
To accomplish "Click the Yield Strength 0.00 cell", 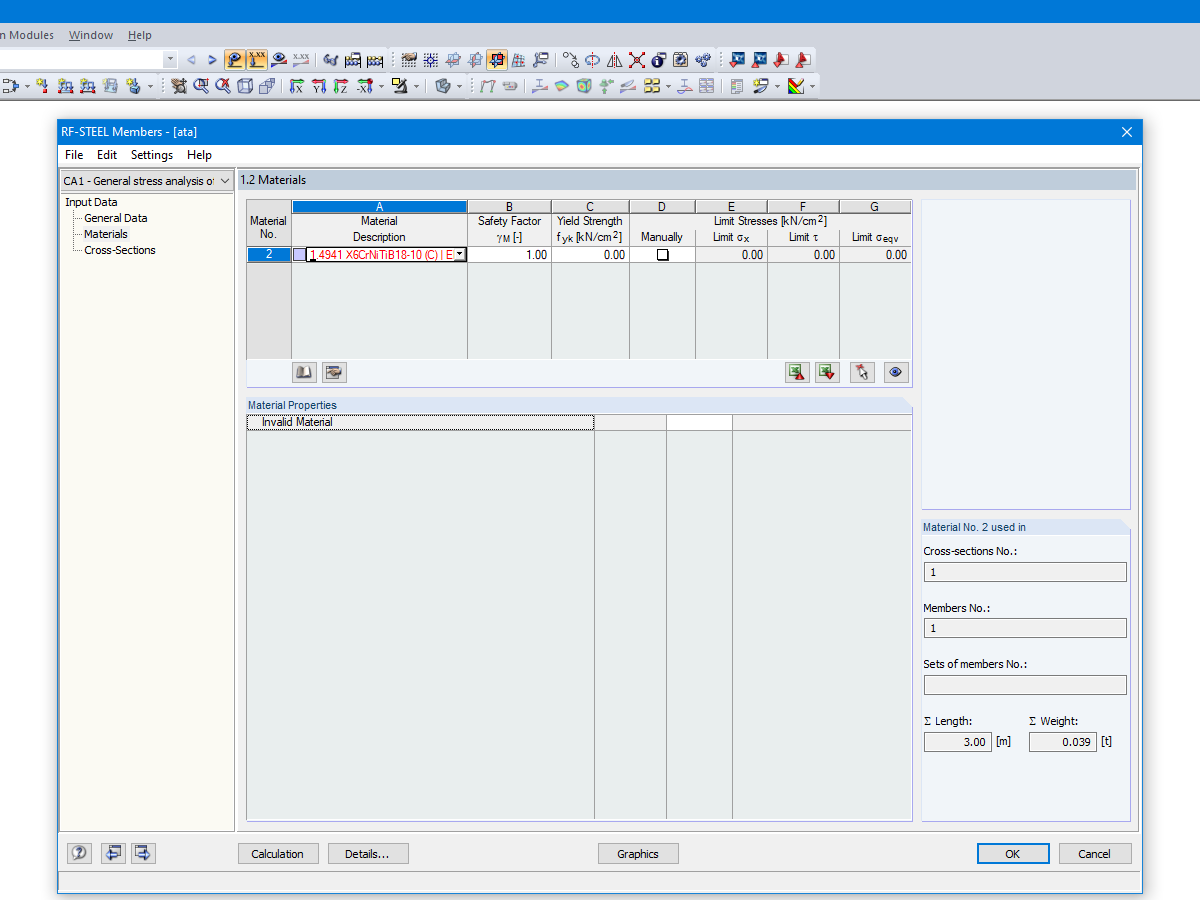I will 590,255.
